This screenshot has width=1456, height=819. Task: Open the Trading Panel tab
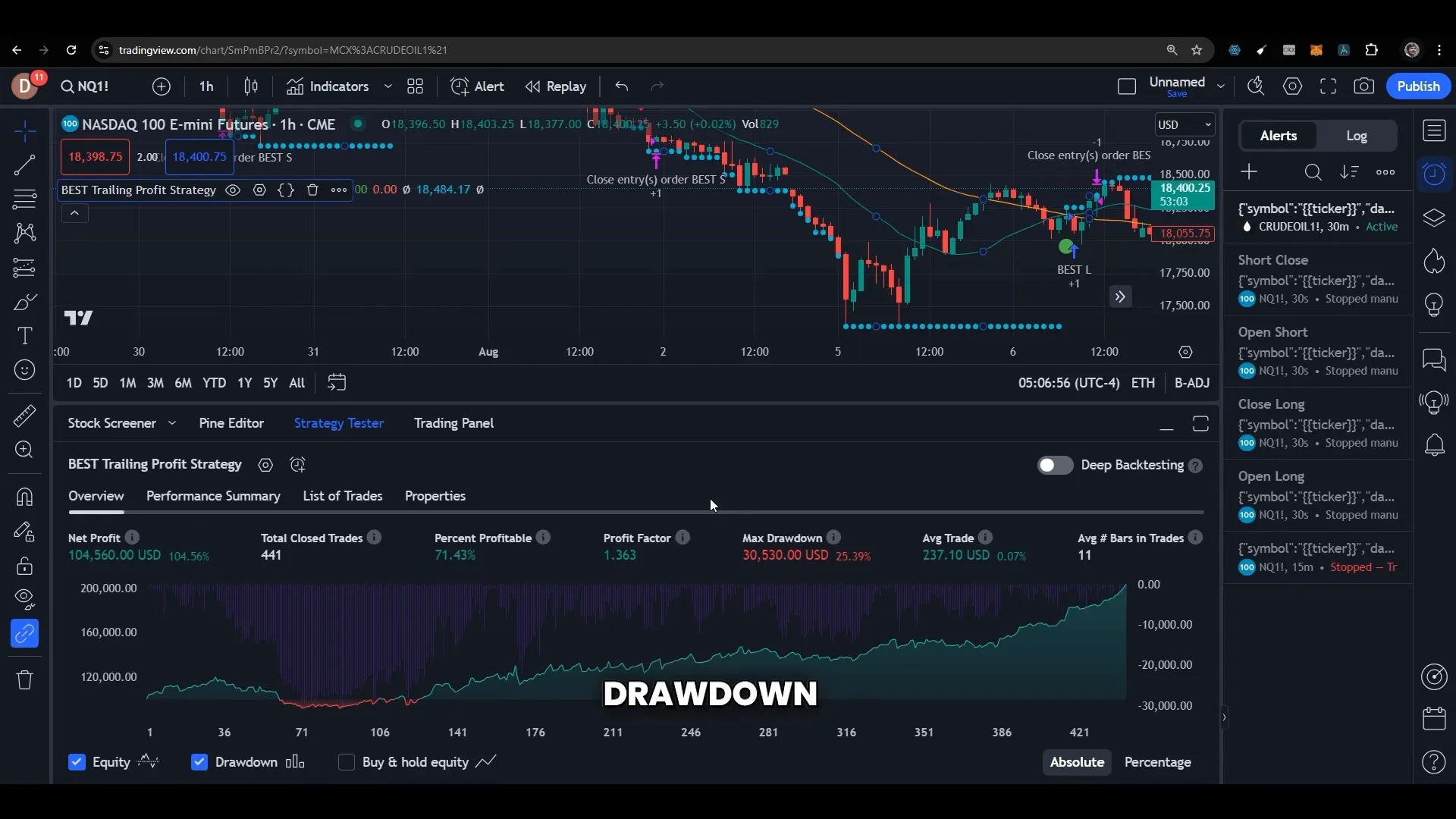(x=453, y=423)
